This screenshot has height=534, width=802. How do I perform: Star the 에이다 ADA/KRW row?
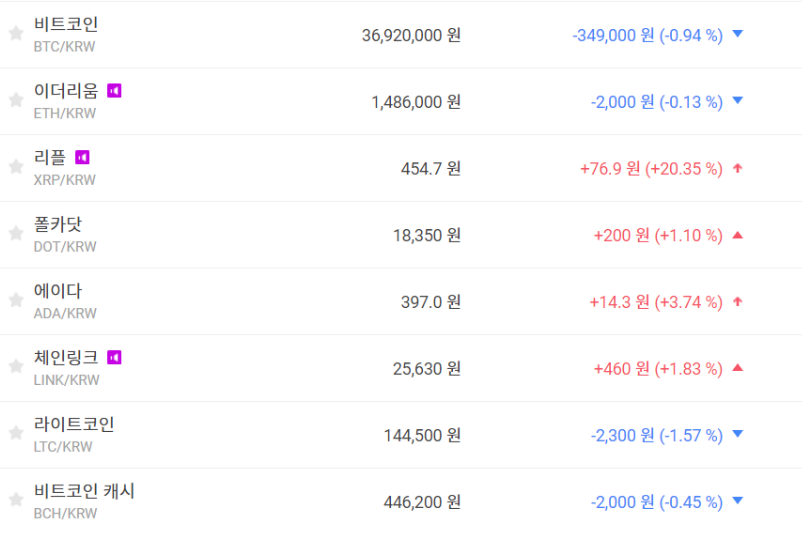15,300
